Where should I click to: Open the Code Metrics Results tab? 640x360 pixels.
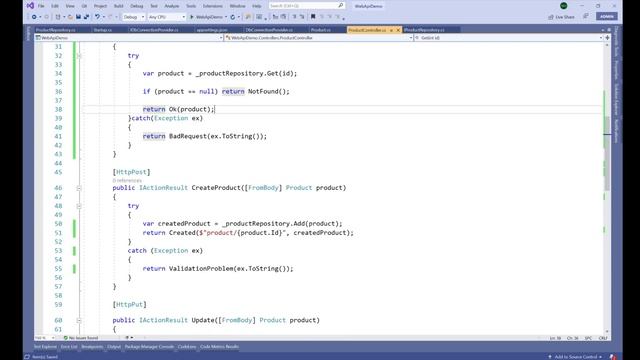tap(219, 347)
